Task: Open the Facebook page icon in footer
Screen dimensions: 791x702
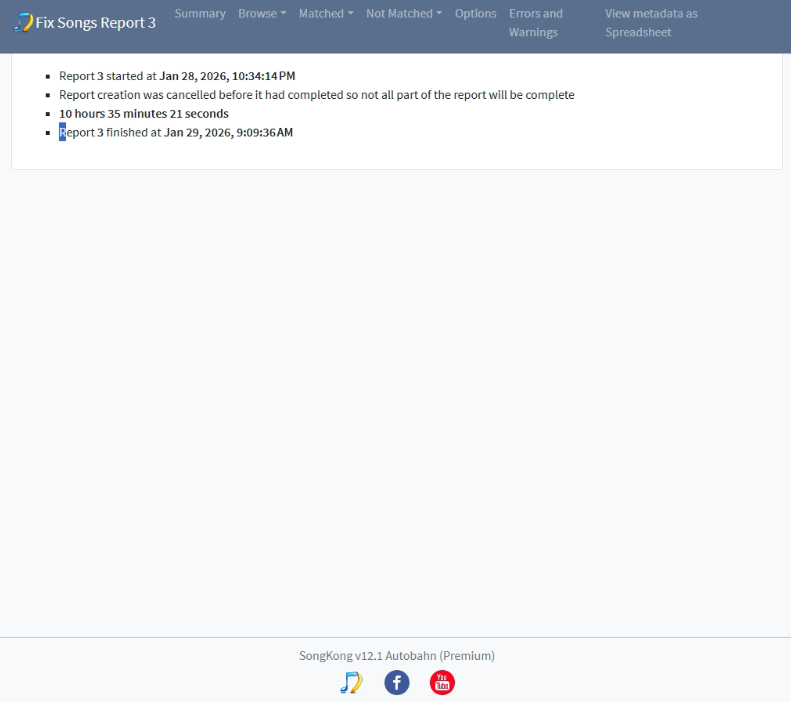Action: coord(397,683)
